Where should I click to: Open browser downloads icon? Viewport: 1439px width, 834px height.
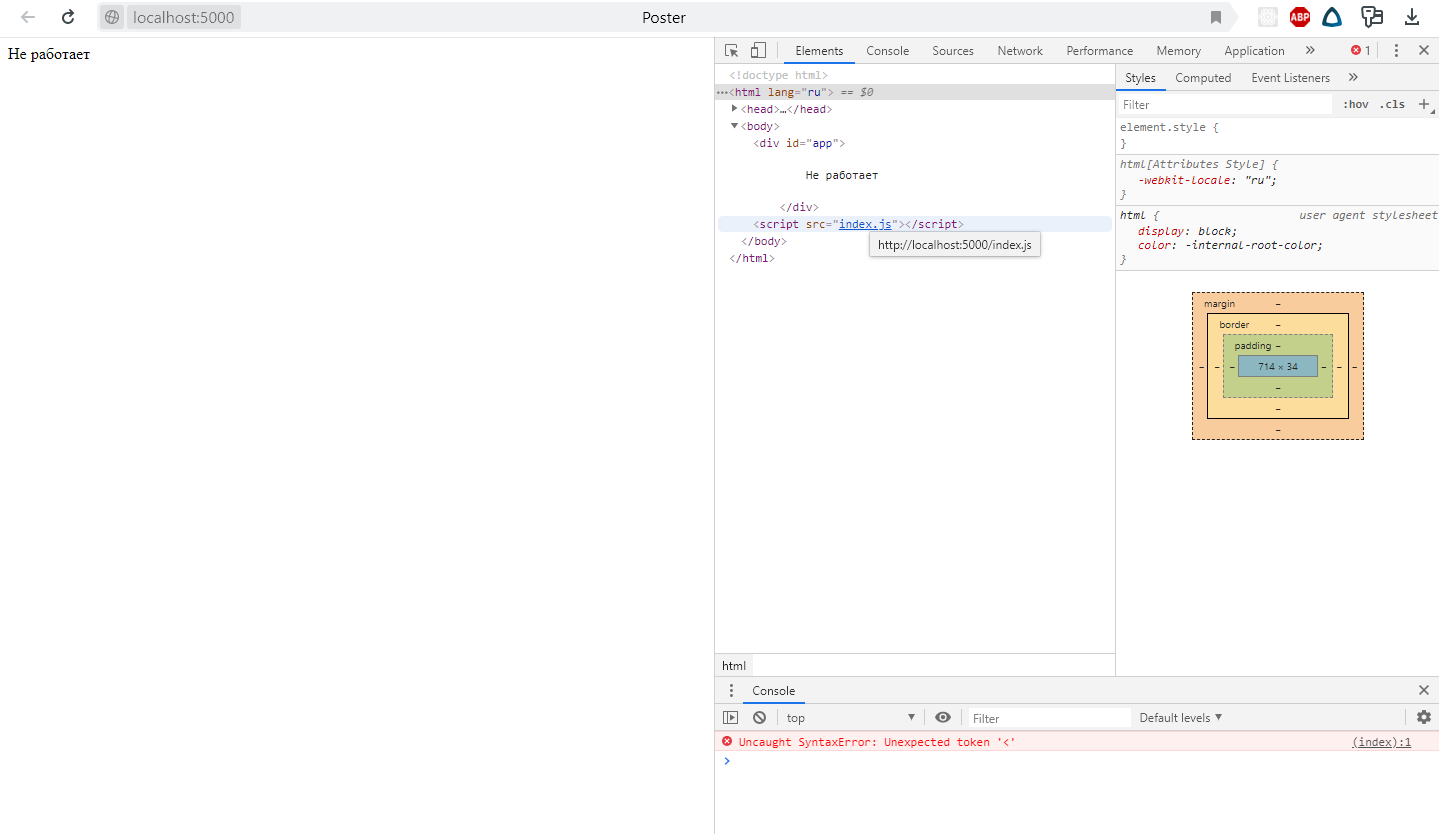(1412, 17)
